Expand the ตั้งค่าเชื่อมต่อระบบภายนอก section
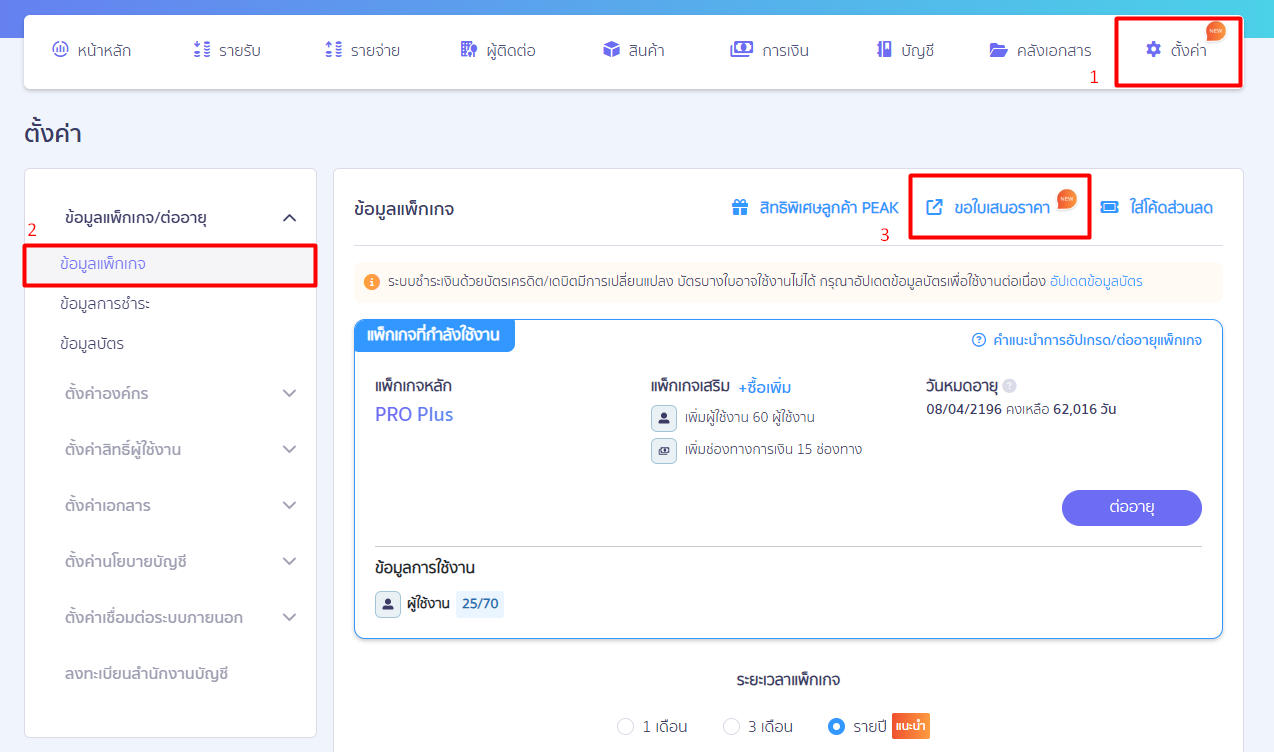The width and height of the screenshot is (1274, 752). [289, 617]
